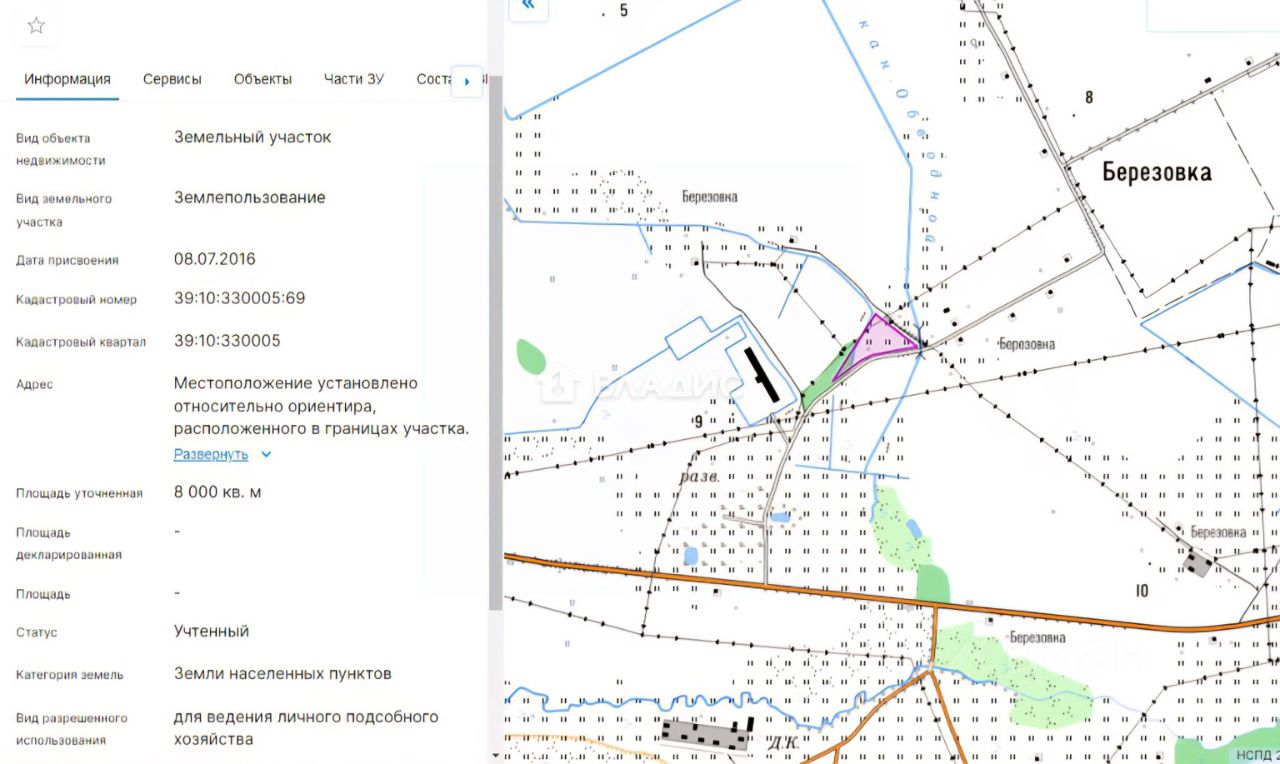
Task: Click the black building on the map
Action: [x=763, y=374]
